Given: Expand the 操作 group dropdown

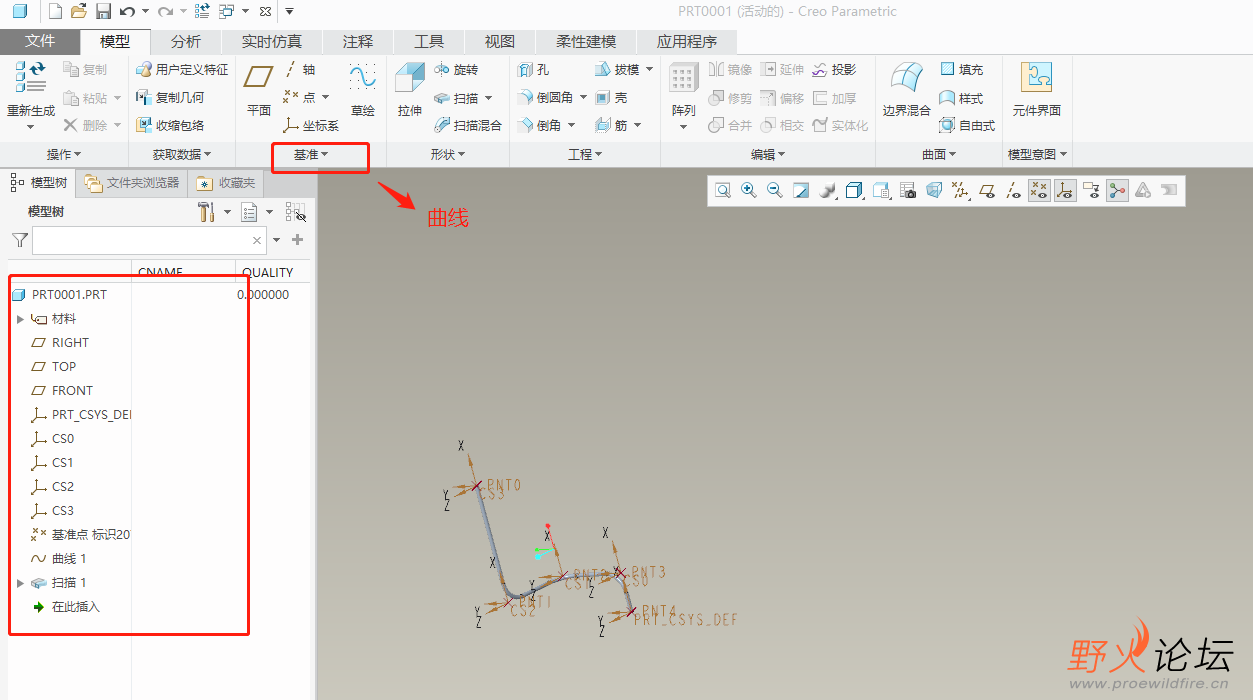Looking at the screenshot, I should (64, 154).
